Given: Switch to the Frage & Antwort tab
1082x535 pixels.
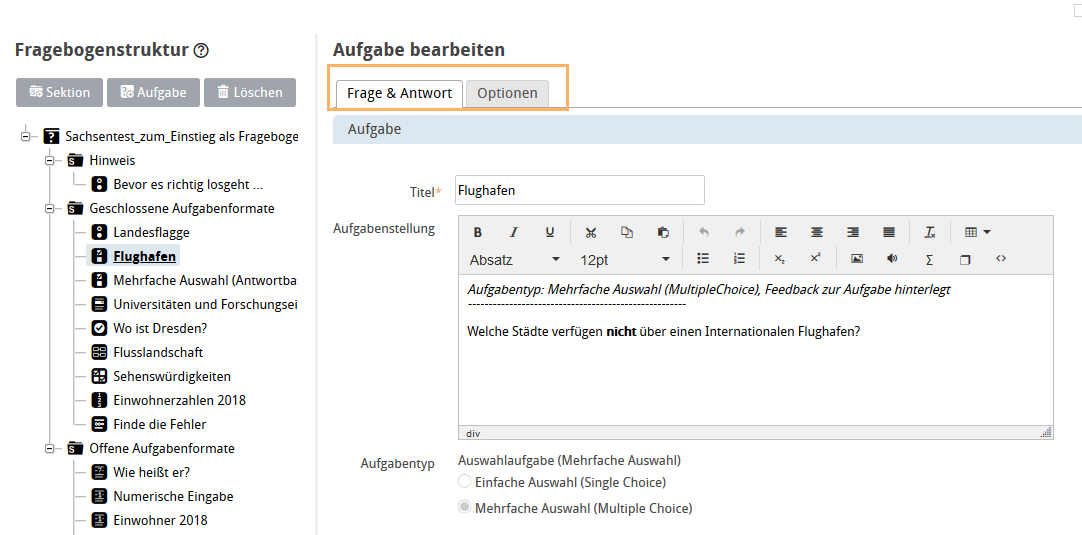Looking at the screenshot, I should pyautogui.click(x=399, y=93).
